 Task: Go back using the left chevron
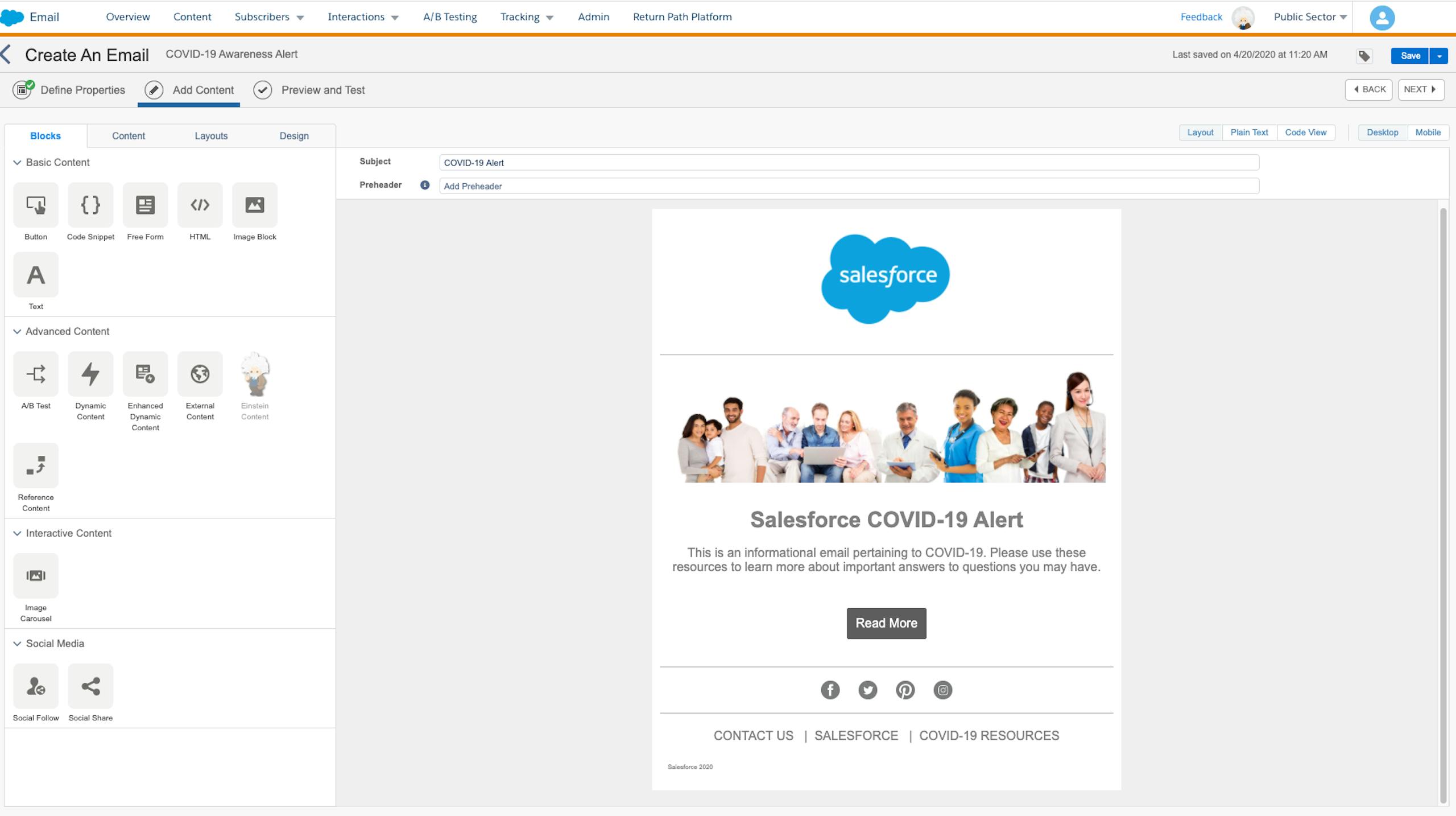click(6, 55)
